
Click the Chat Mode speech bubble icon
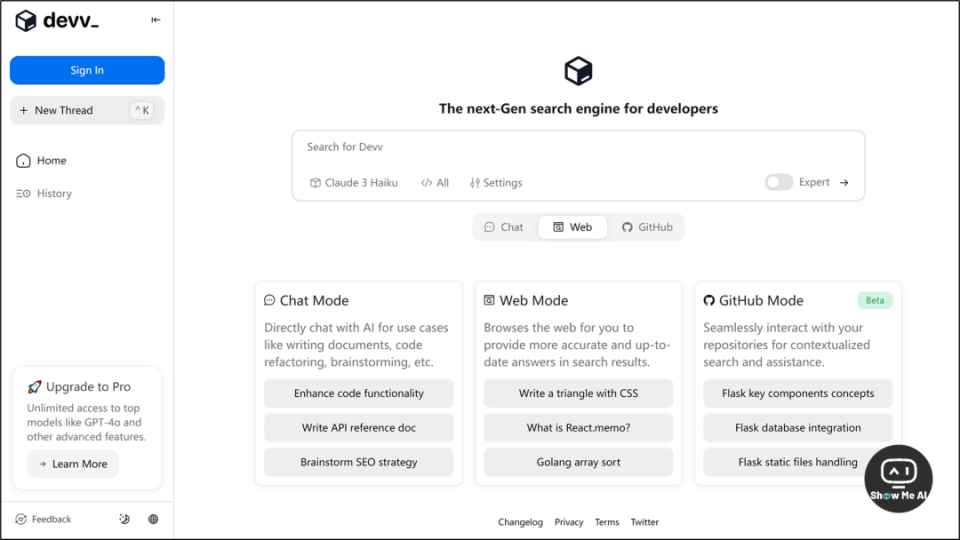269,300
